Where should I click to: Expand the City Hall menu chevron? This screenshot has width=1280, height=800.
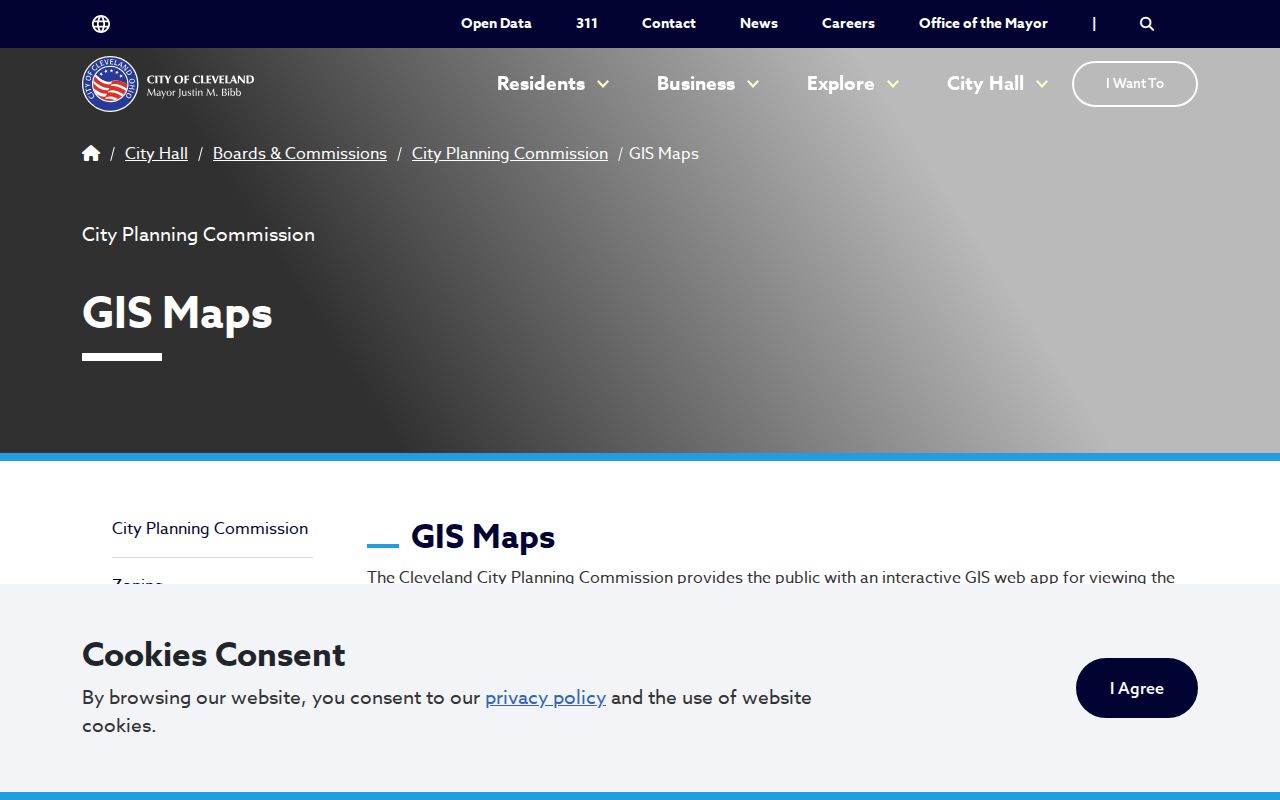[x=1042, y=84]
